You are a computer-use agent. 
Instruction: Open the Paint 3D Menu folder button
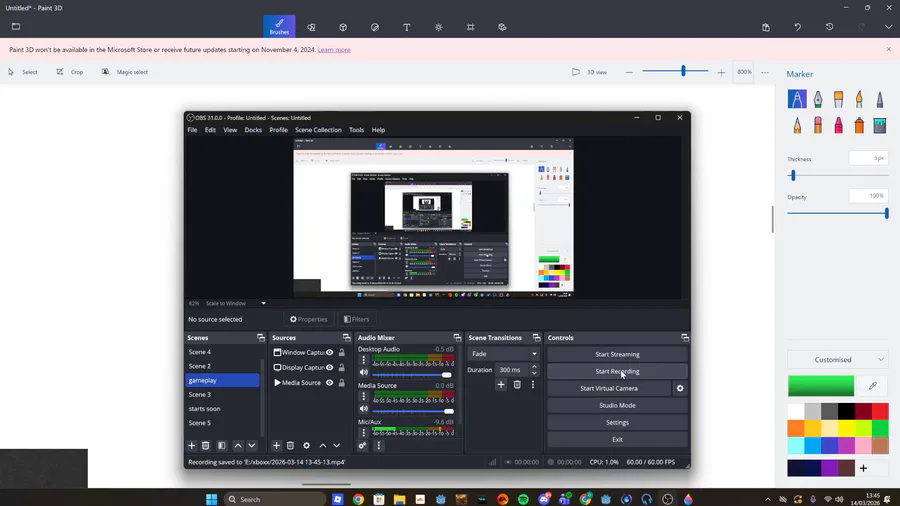[16, 26]
